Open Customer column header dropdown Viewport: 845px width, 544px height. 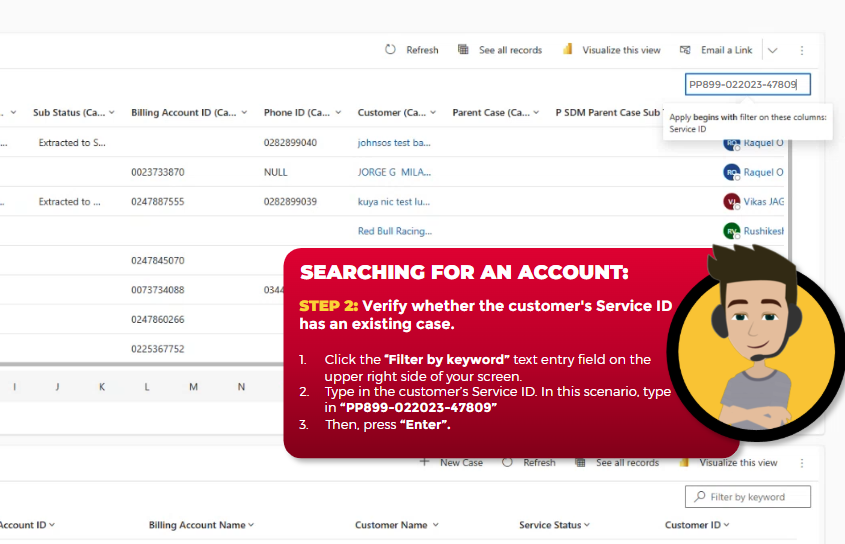433,112
